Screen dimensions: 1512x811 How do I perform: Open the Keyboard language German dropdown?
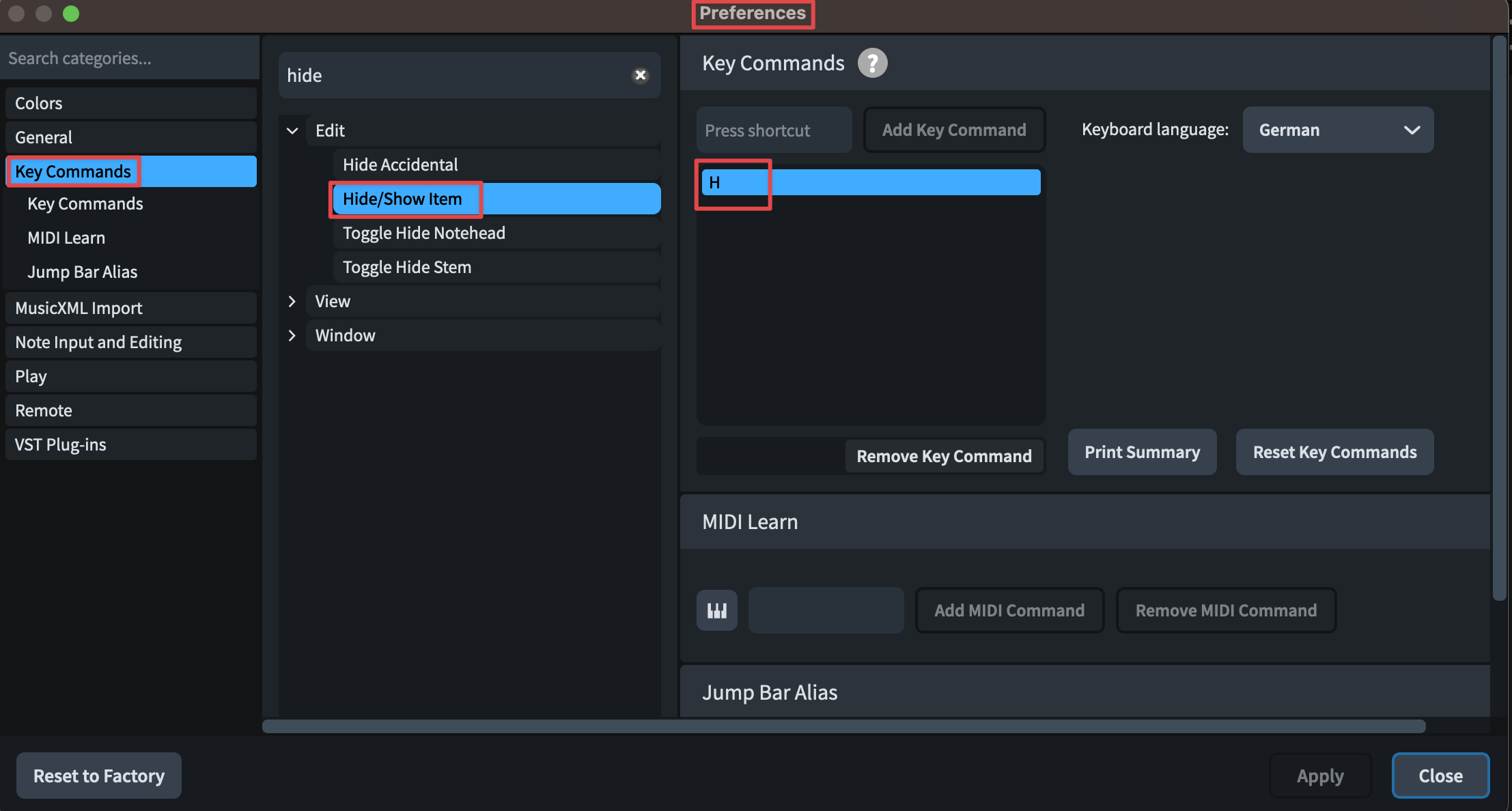1337,130
